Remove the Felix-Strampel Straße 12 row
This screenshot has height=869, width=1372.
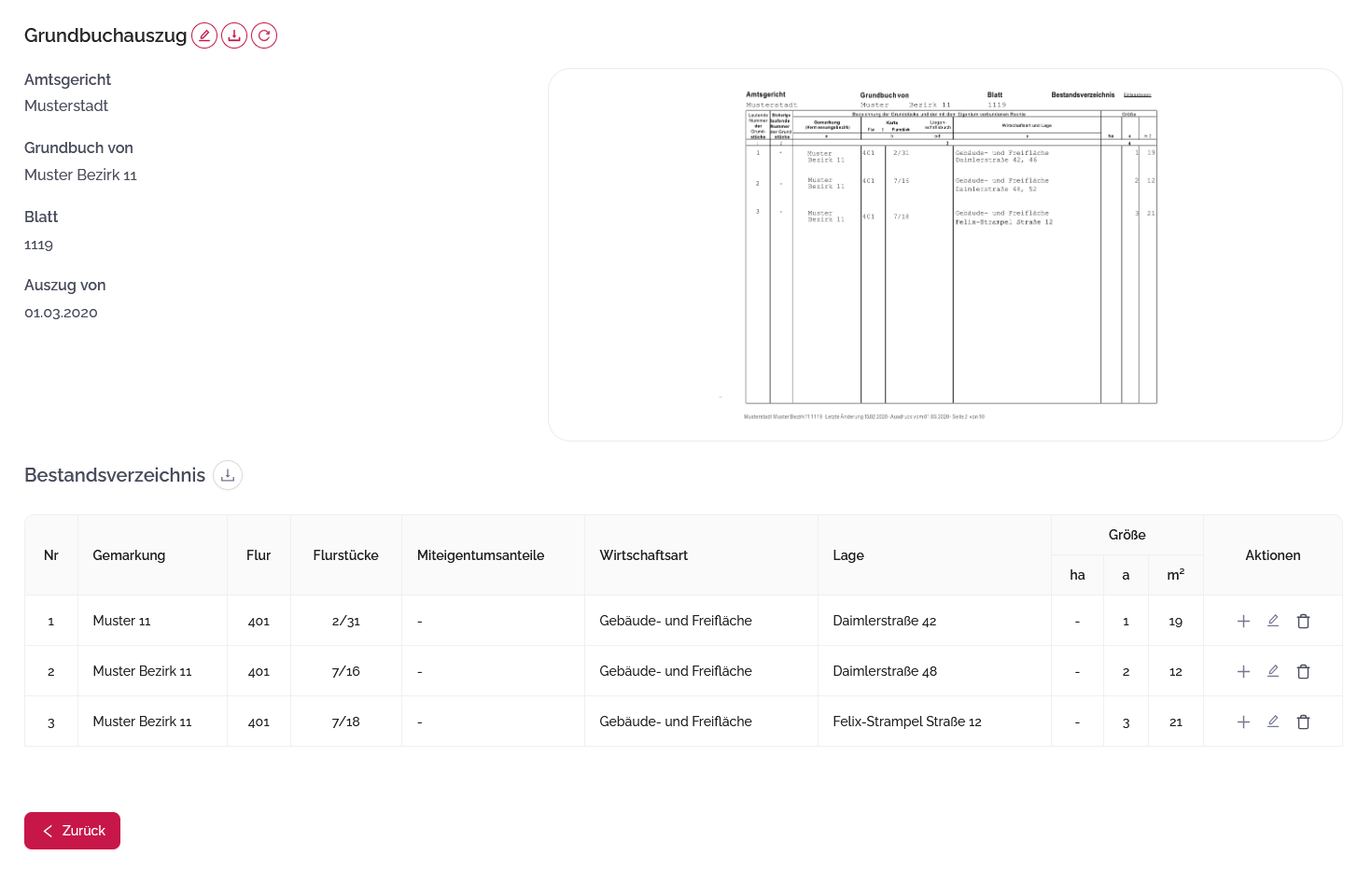1304,722
